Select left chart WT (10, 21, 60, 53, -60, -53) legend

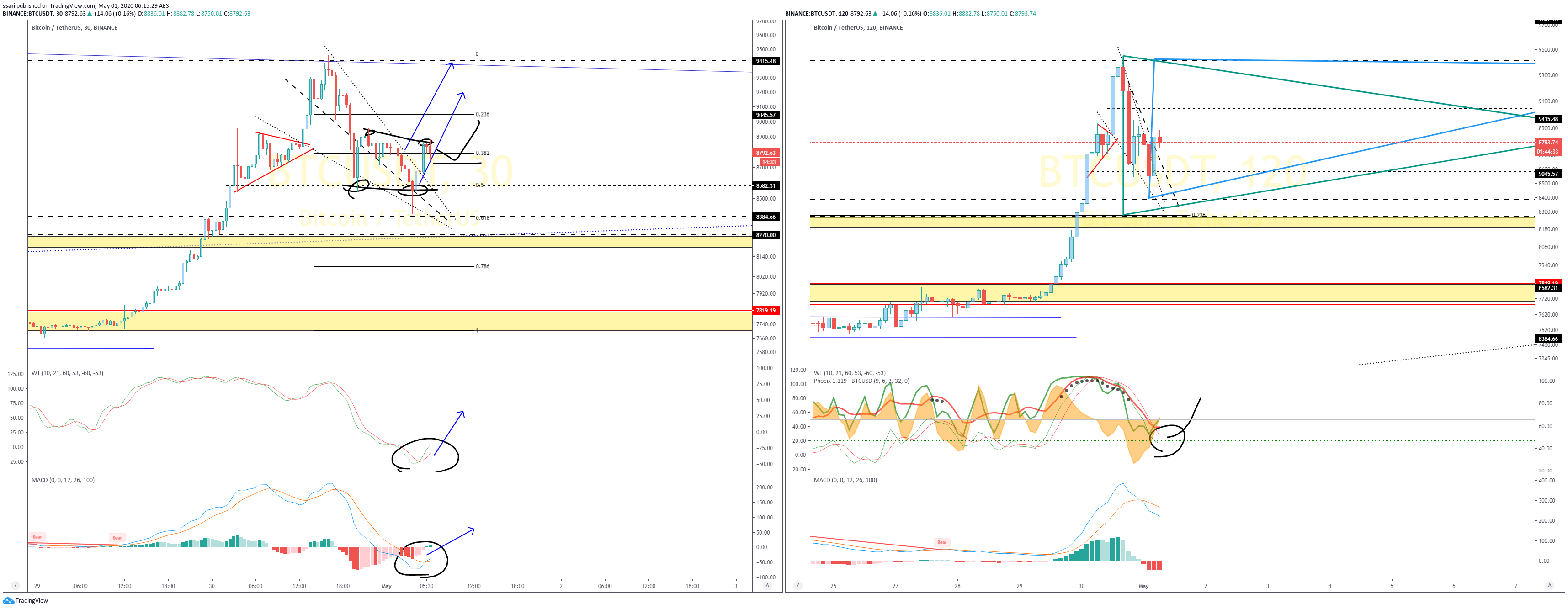point(67,374)
